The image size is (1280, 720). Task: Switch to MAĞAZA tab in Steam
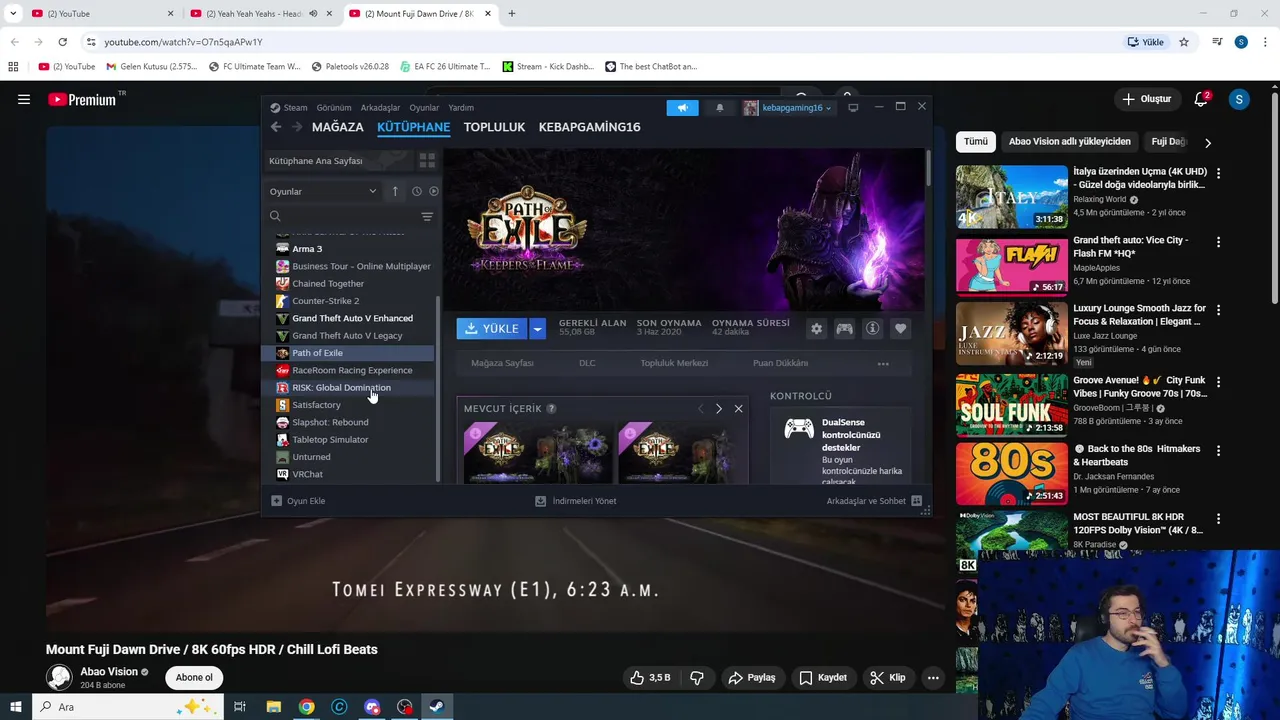(x=338, y=127)
